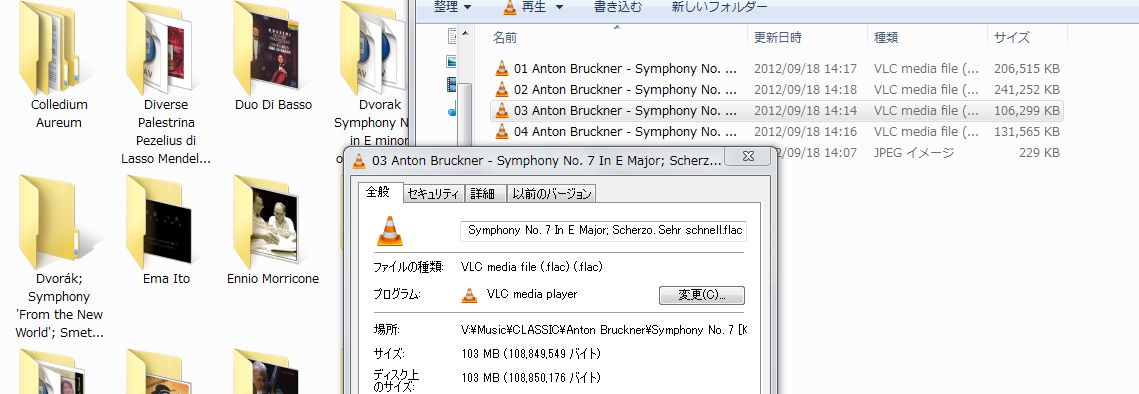
Task: Click VLC cone icon of track 01
Action: tap(501, 69)
